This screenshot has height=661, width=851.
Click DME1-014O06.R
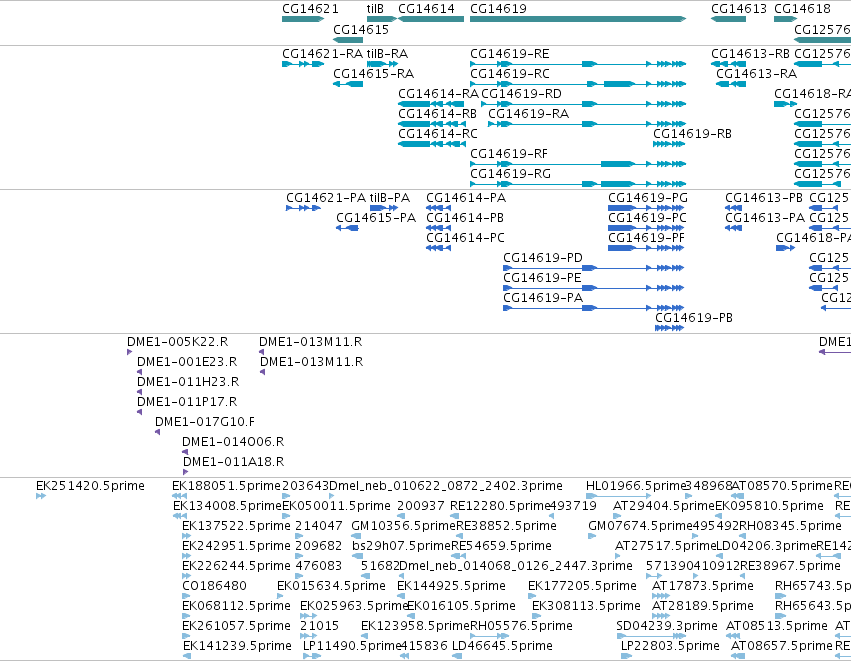(185, 453)
